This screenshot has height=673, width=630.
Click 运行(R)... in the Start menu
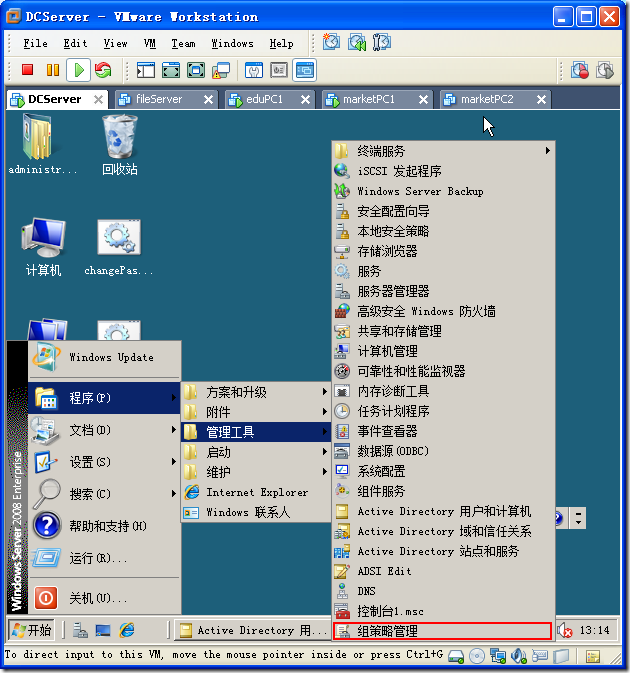(104, 558)
